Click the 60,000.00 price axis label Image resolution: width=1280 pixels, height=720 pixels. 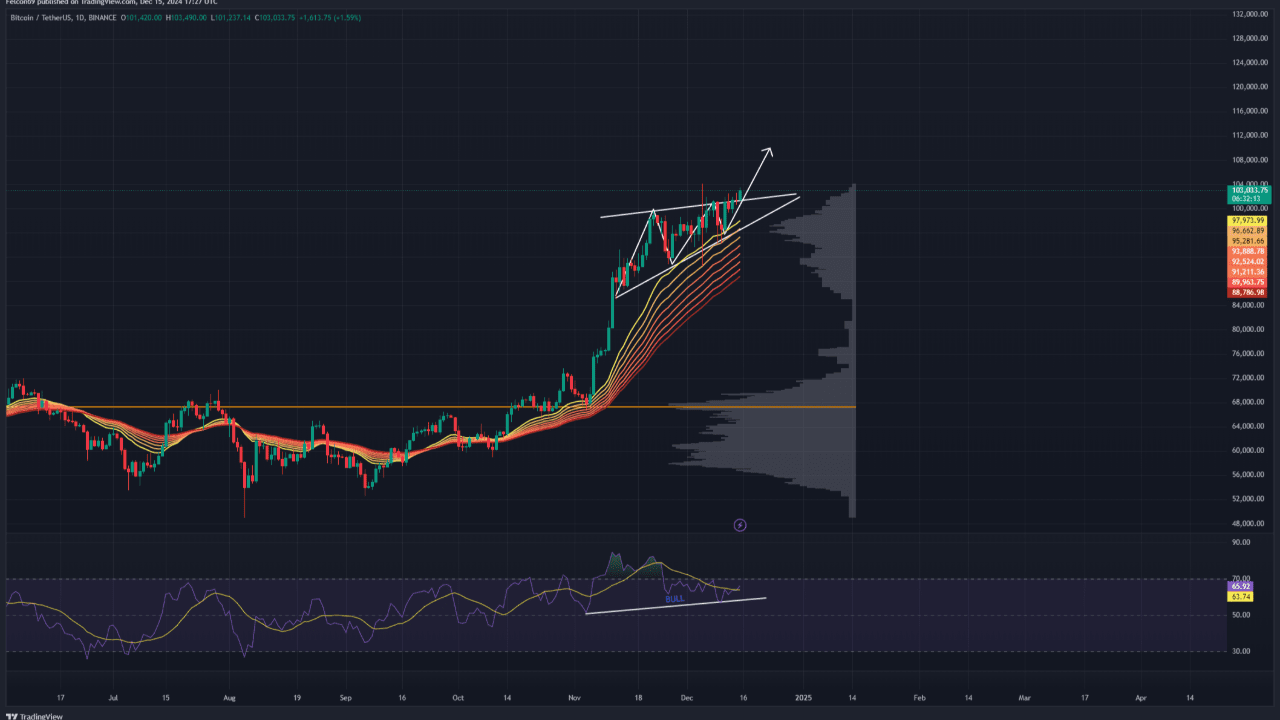click(x=1249, y=450)
